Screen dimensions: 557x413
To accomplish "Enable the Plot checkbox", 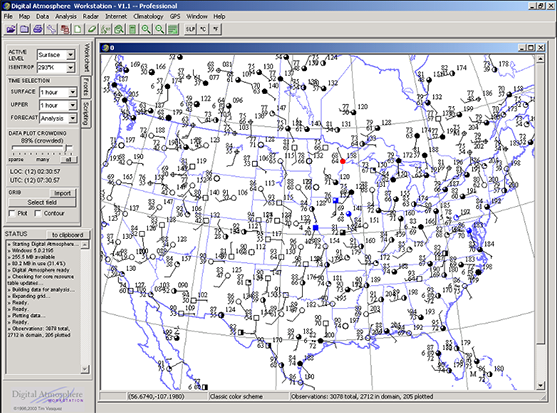I will [12, 213].
